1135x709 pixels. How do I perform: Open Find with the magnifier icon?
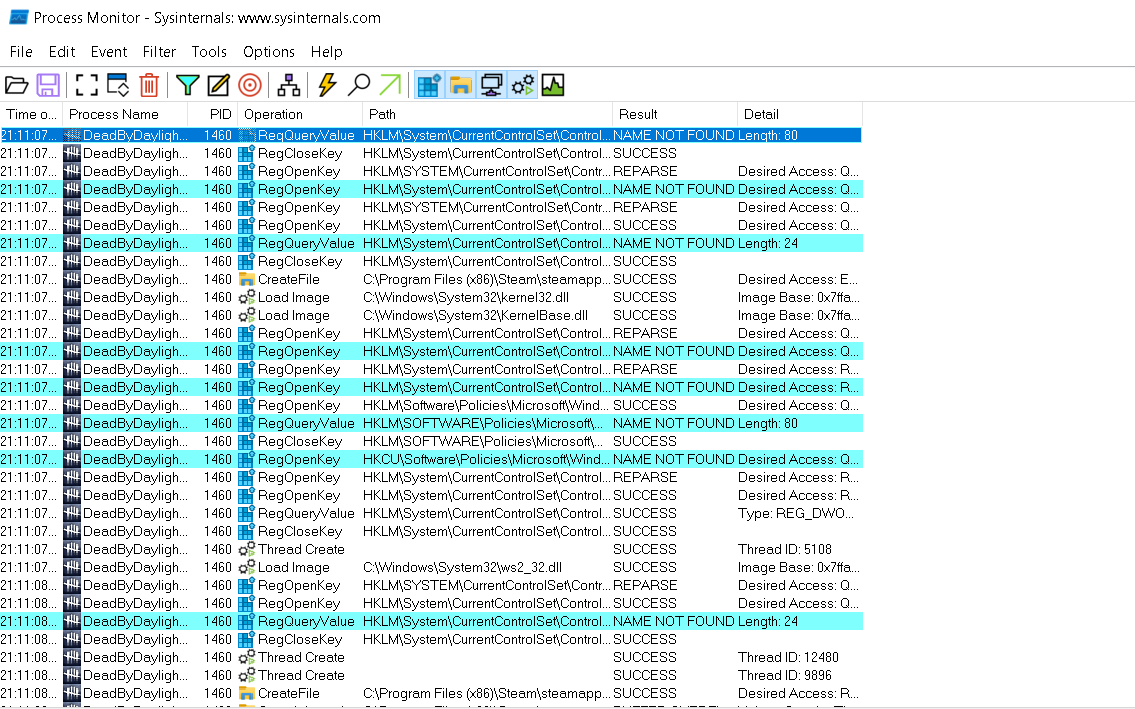[358, 85]
